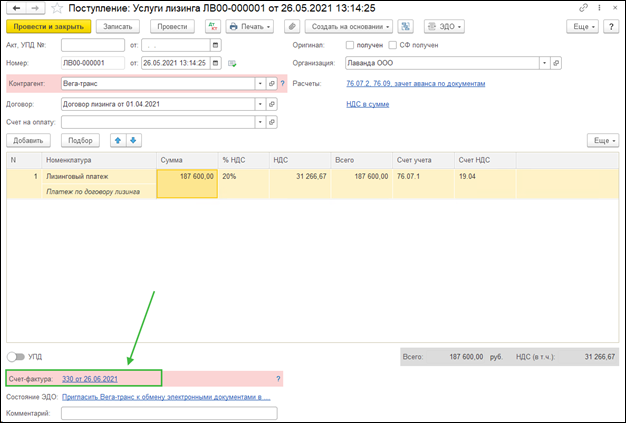Viewport: 626px width, 423px height.
Task: Click the posting status icon after the date
Action: coord(232,63)
